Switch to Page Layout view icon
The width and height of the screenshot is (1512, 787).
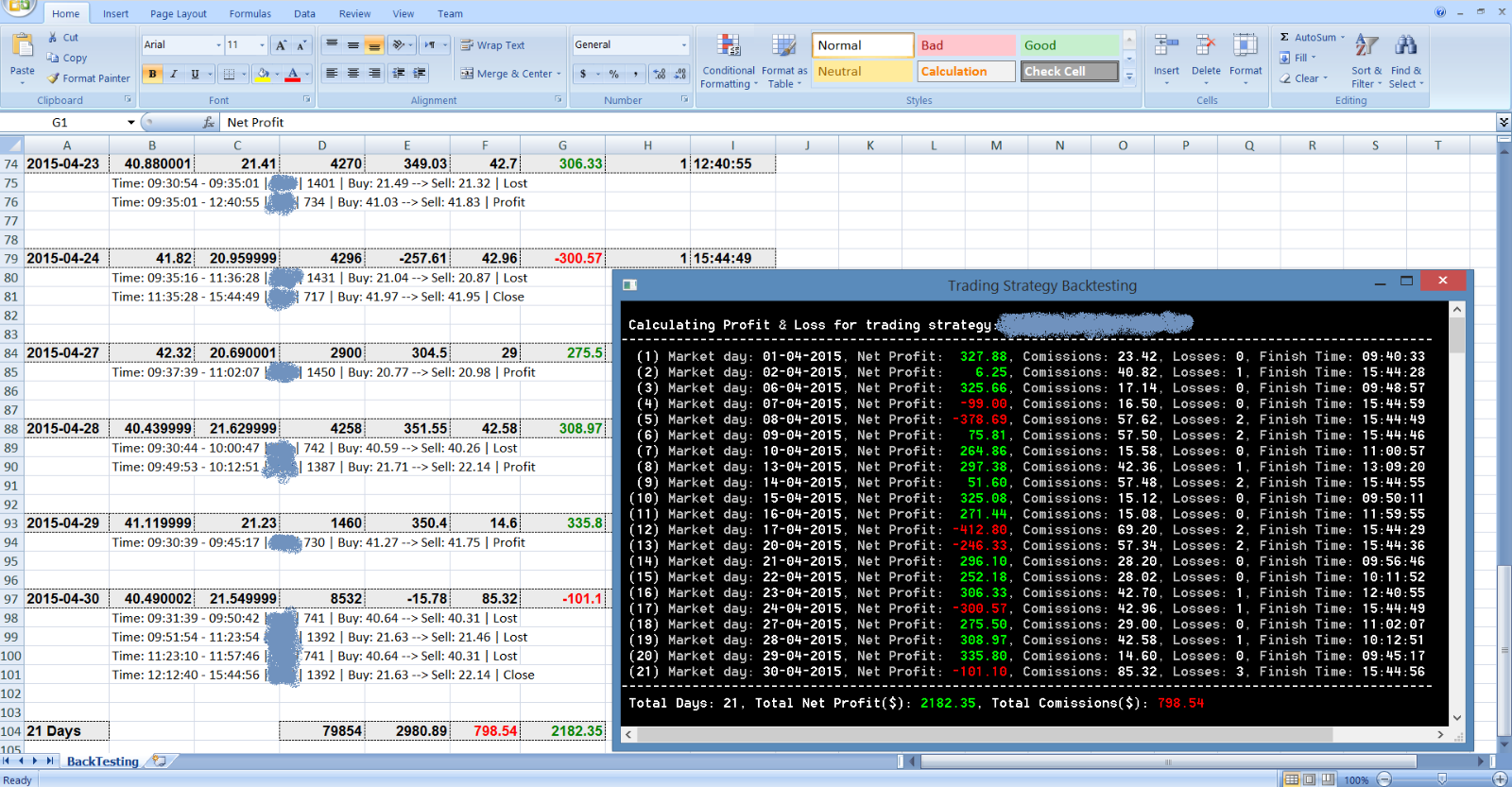(1310, 779)
